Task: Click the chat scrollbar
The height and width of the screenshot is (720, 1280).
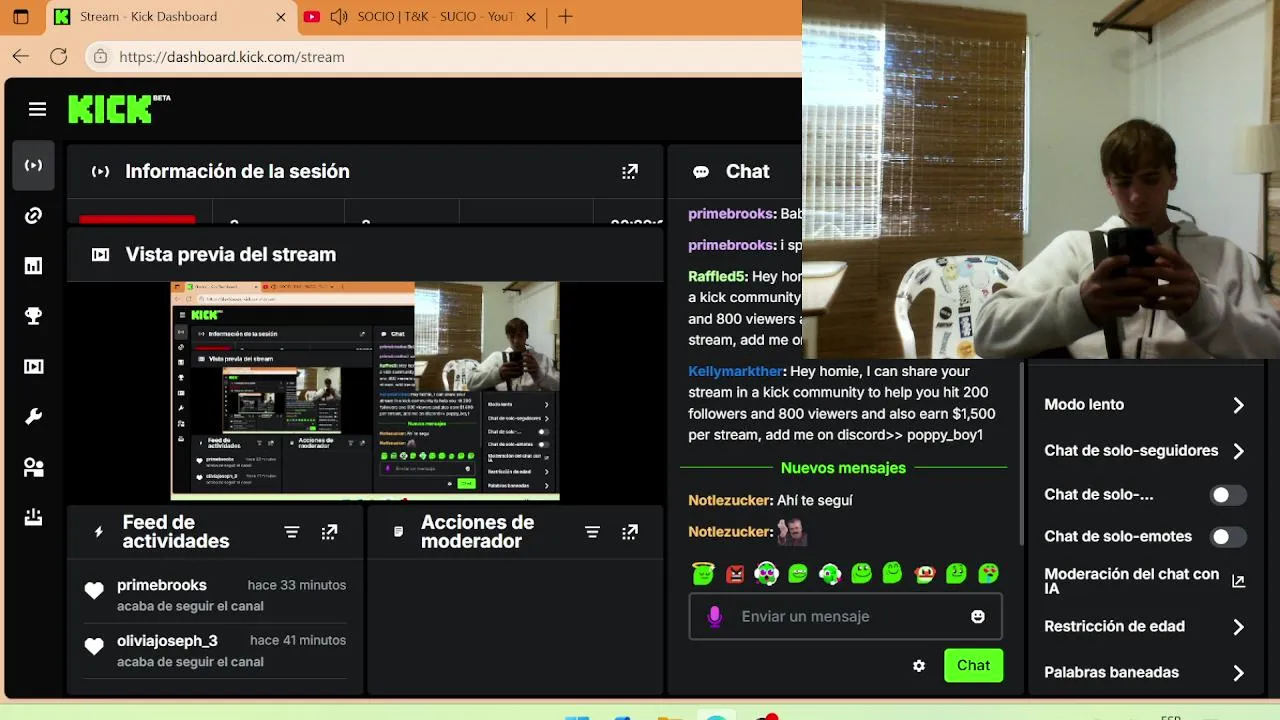Action: (x=1020, y=452)
